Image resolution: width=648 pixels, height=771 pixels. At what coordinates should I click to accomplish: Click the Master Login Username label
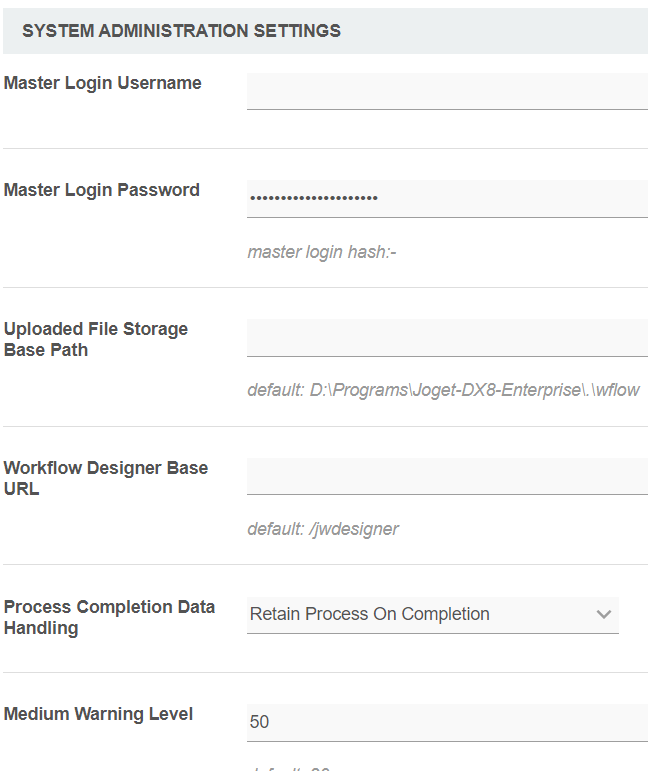click(103, 83)
